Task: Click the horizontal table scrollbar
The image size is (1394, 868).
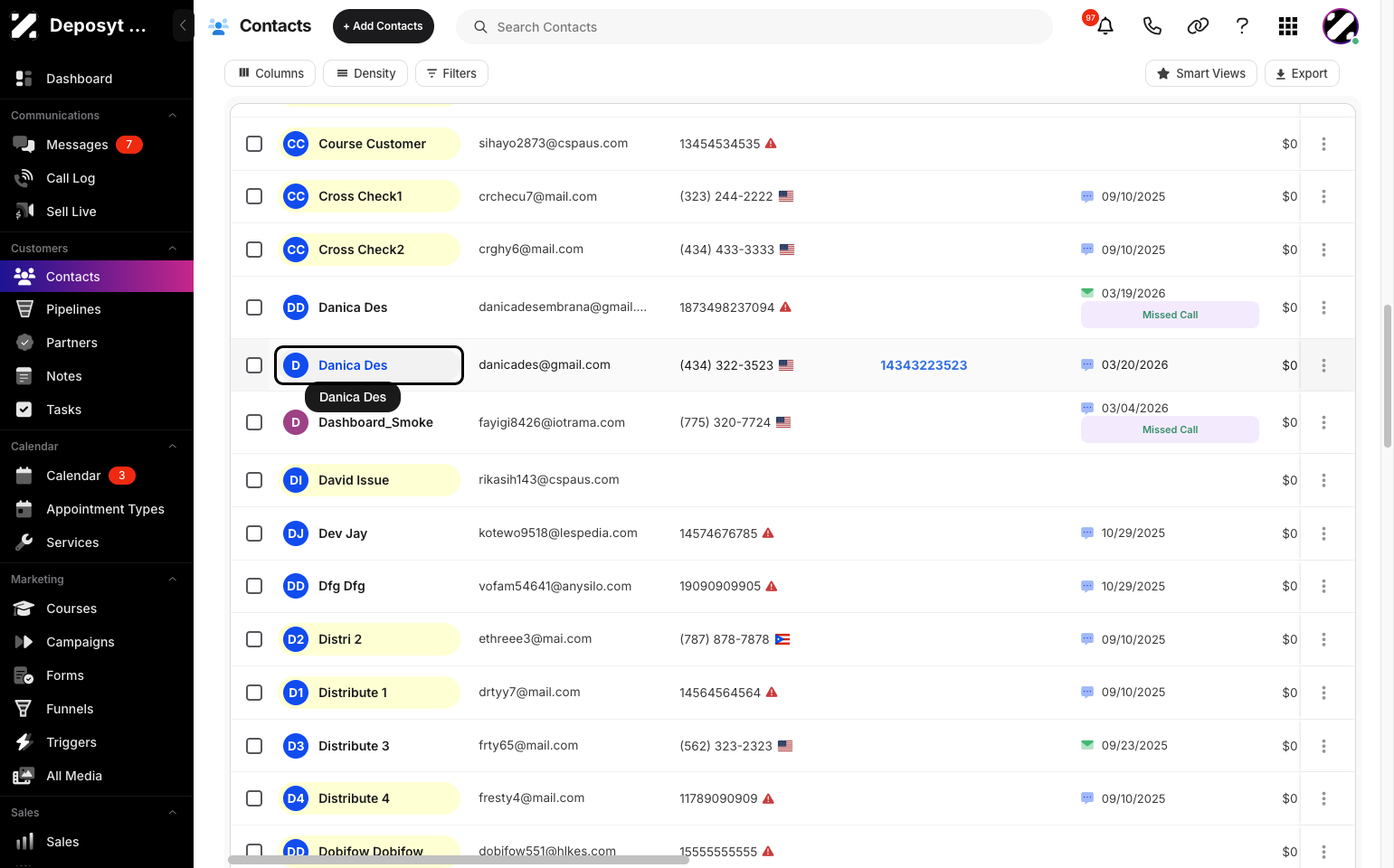Action: point(459,860)
